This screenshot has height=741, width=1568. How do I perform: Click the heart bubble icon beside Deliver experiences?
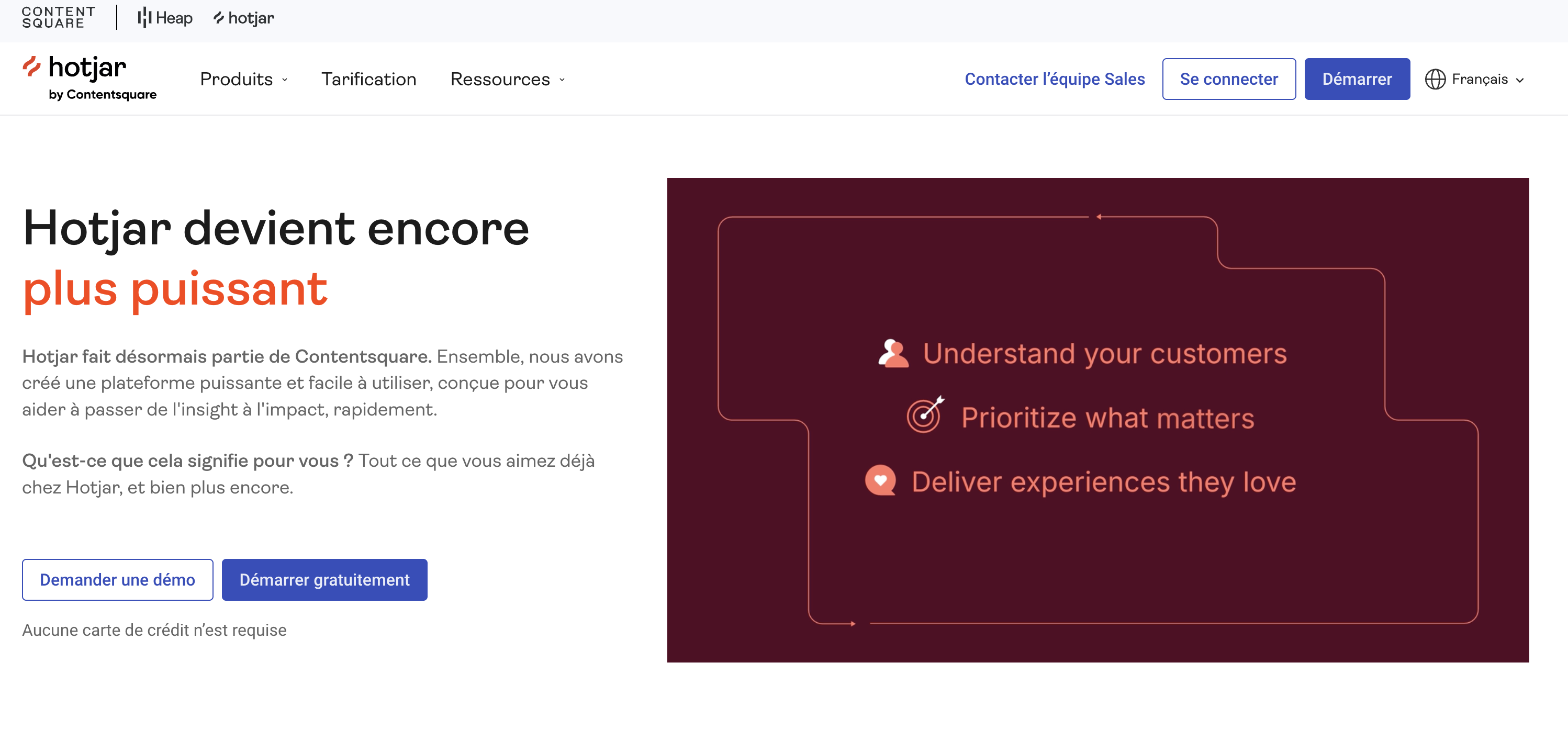[x=880, y=480]
